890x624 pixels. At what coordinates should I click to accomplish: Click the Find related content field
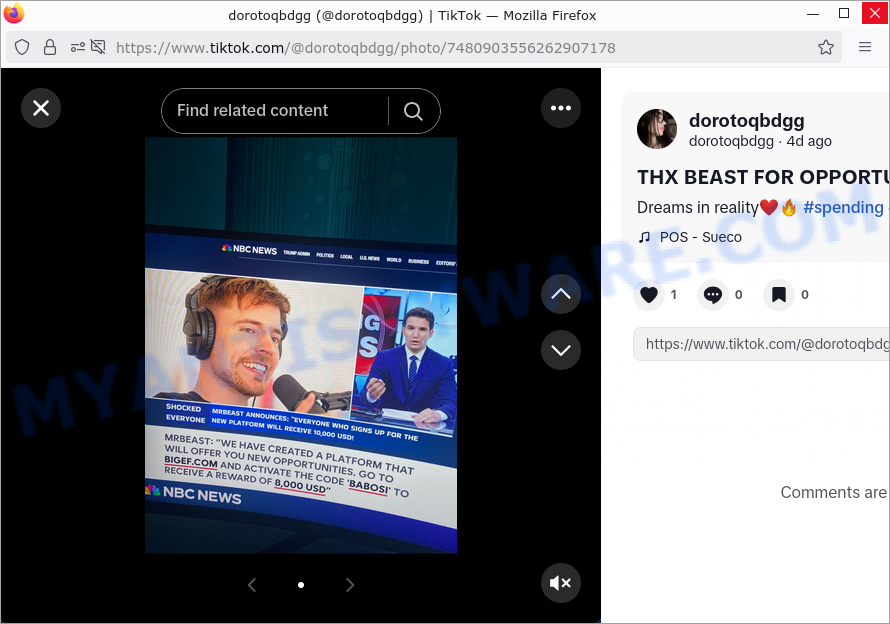[275, 111]
